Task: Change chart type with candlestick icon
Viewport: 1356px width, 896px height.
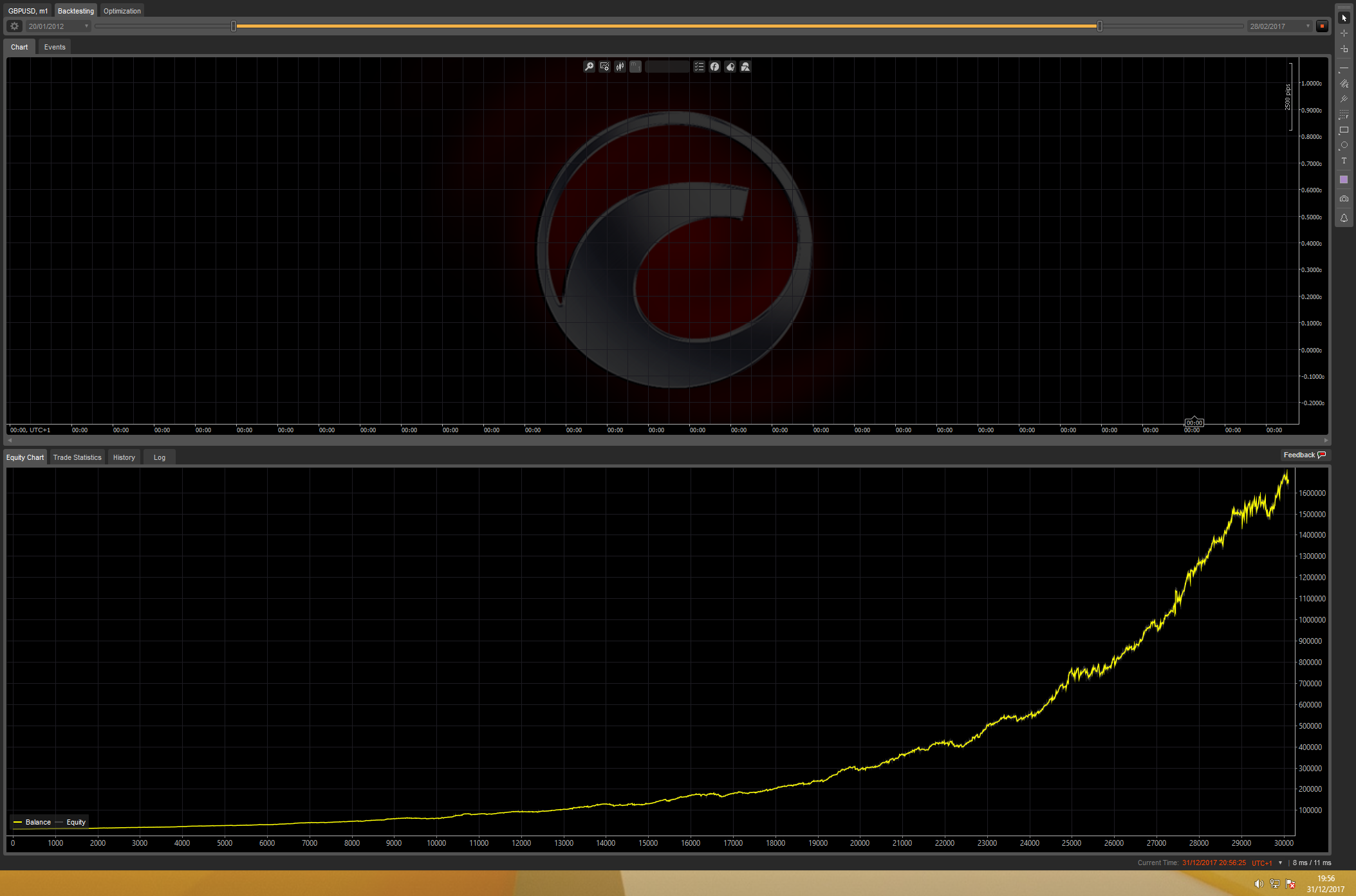Action: 620,67
